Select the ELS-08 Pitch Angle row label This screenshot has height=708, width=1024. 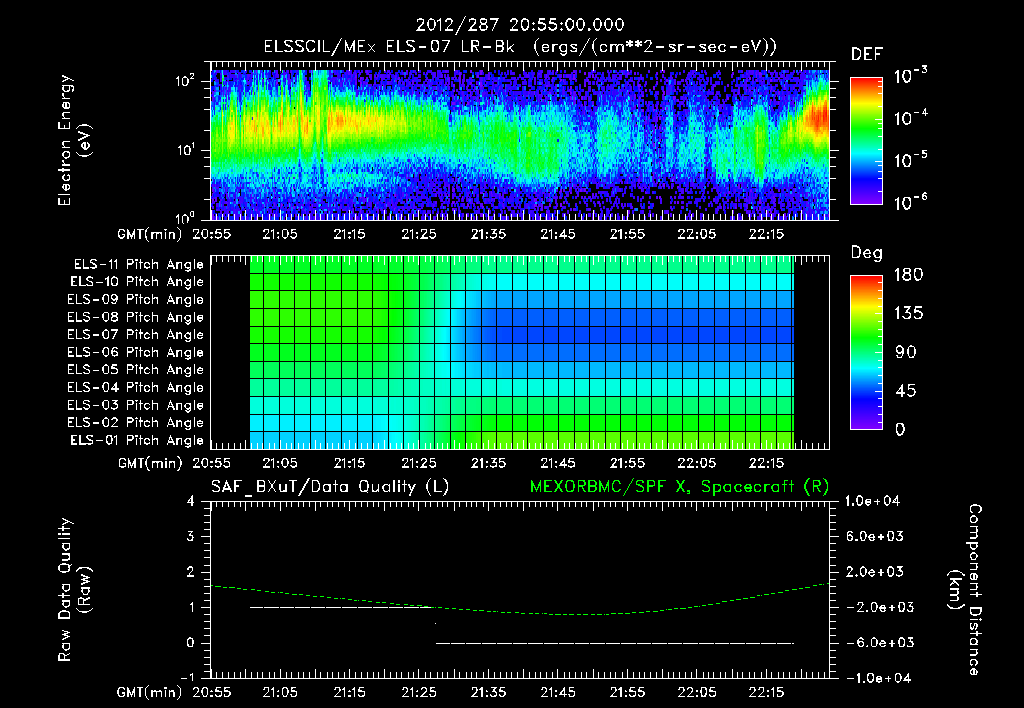(x=135, y=317)
